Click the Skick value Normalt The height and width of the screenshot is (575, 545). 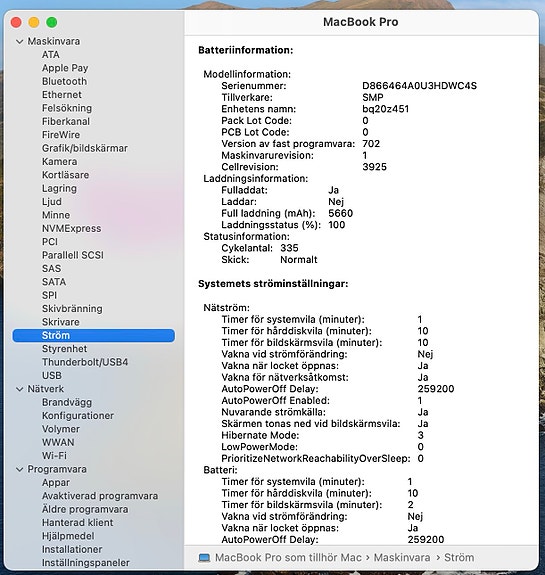(x=299, y=260)
